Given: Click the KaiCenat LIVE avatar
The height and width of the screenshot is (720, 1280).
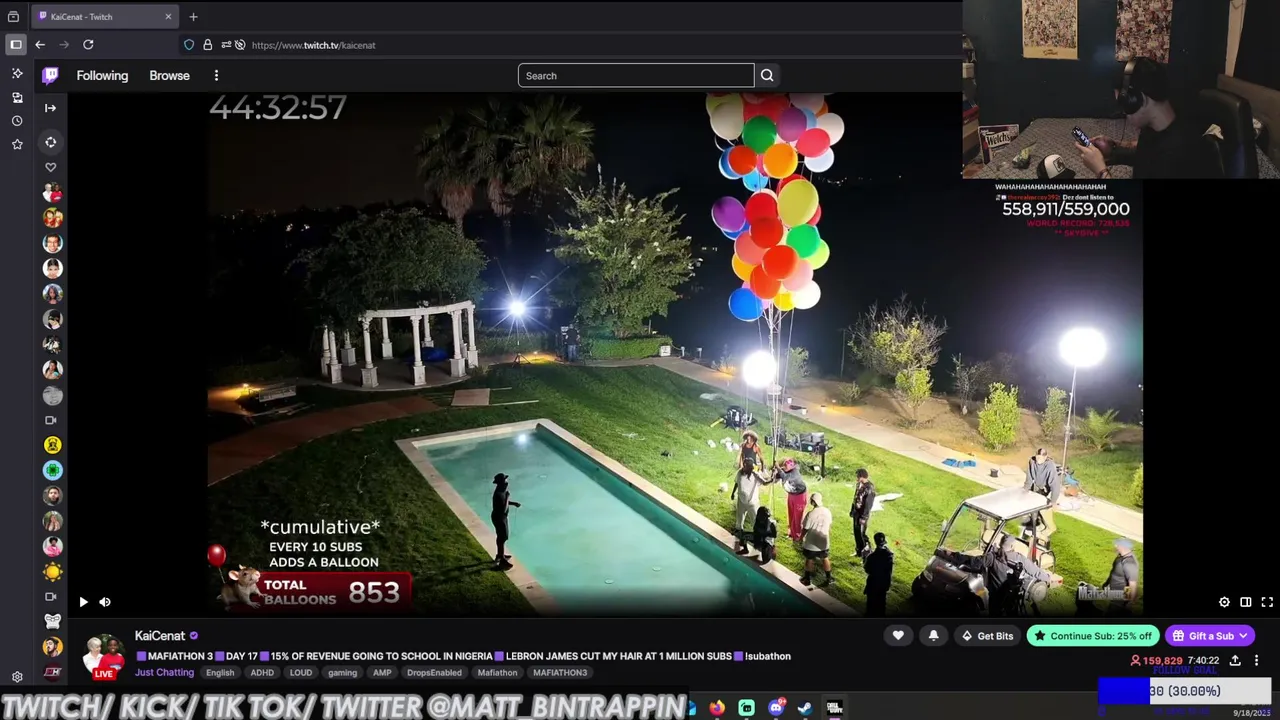Looking at the screenshot, I should pyautogui.click(x=103, y=656).
